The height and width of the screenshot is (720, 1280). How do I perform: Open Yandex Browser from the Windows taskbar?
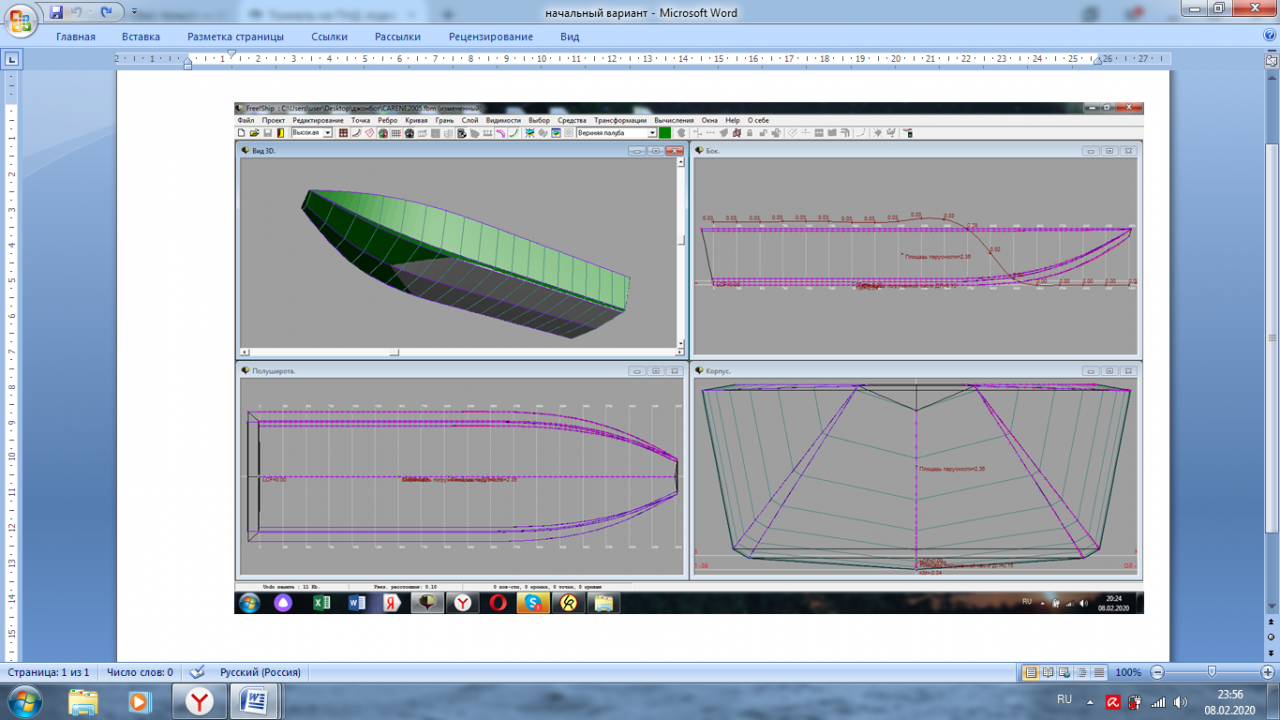pos(200,701)
